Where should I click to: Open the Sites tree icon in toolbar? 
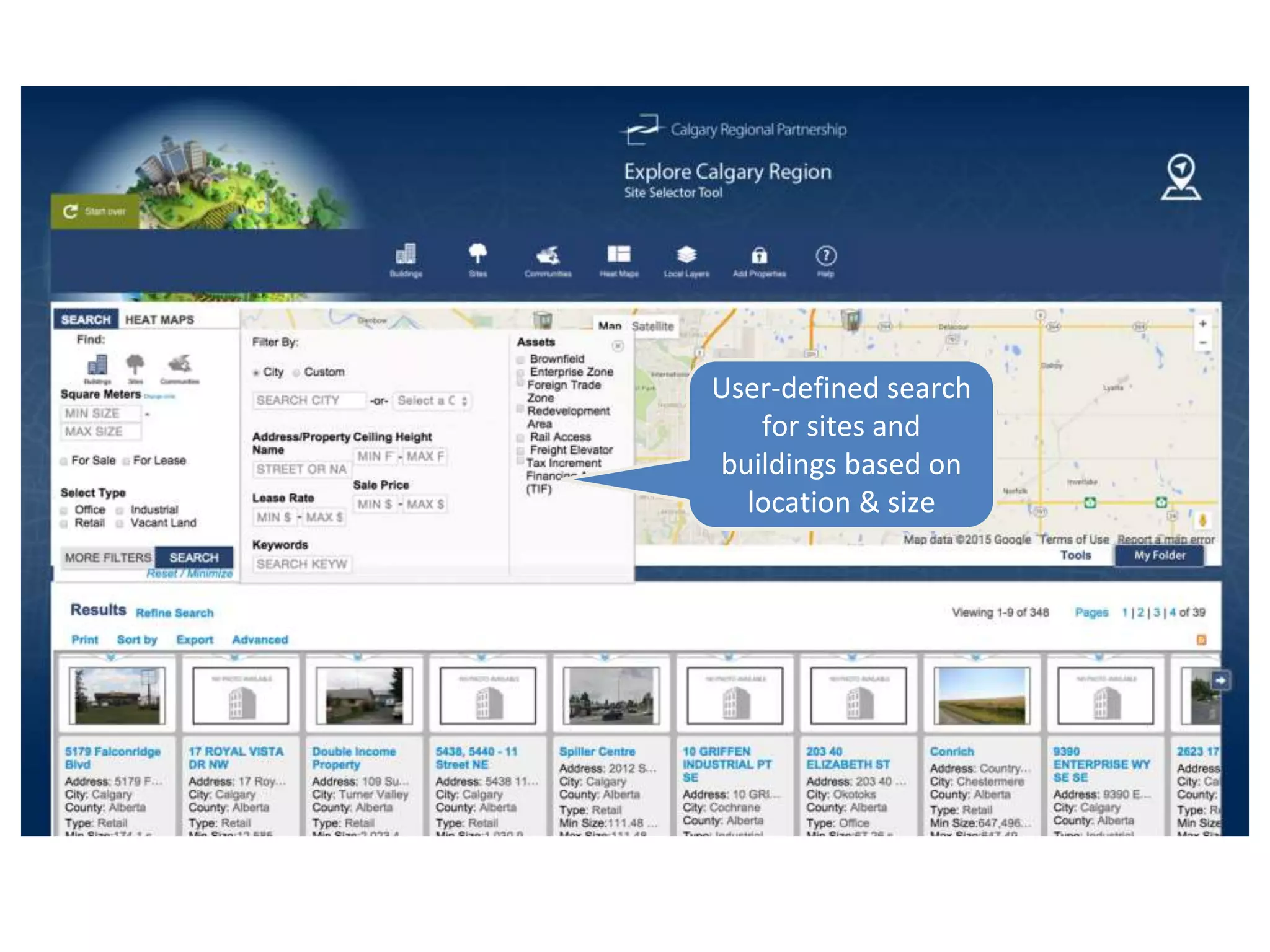(477, 260)
